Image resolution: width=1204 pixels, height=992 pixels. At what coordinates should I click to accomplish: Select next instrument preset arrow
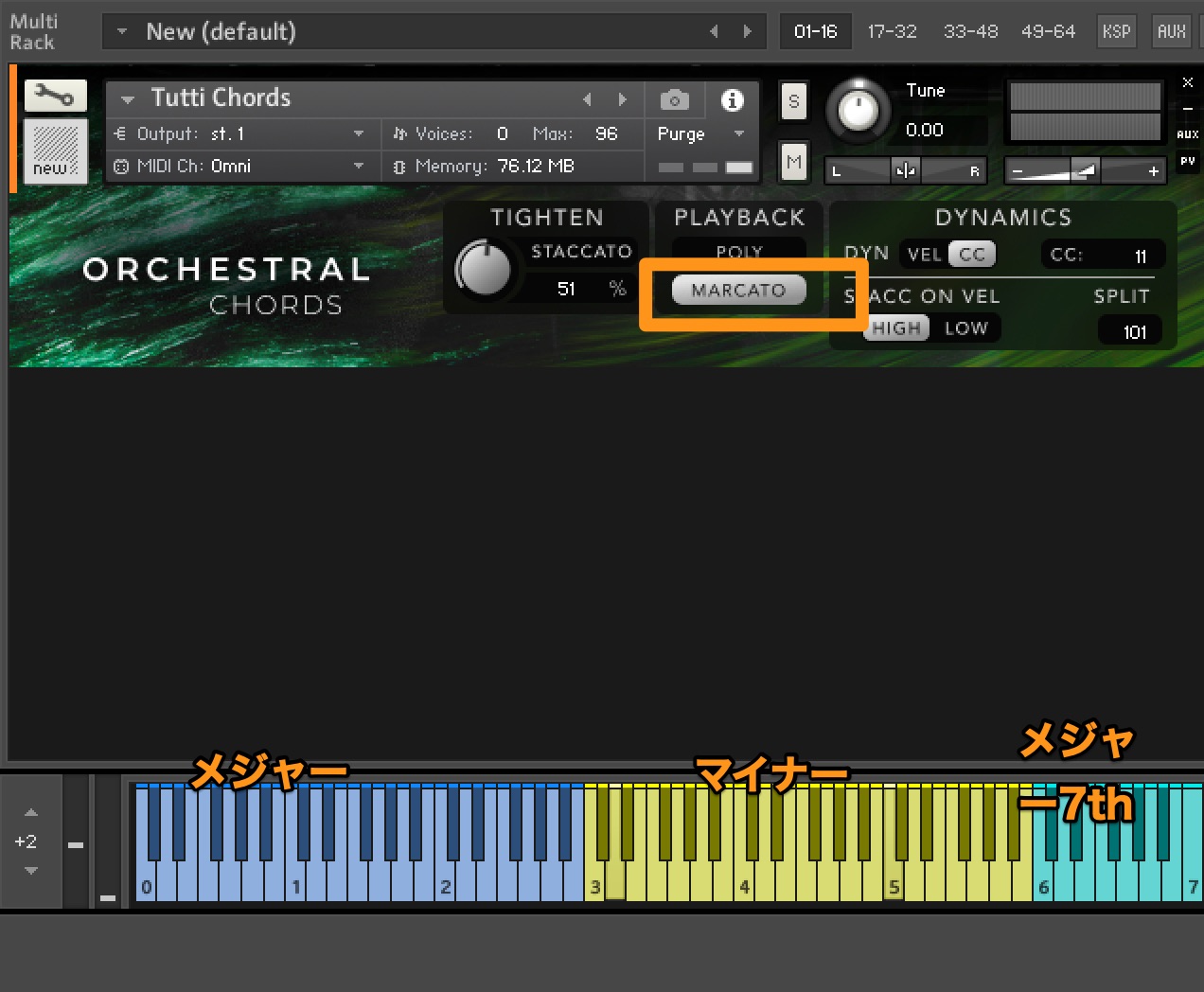[622, 99]
